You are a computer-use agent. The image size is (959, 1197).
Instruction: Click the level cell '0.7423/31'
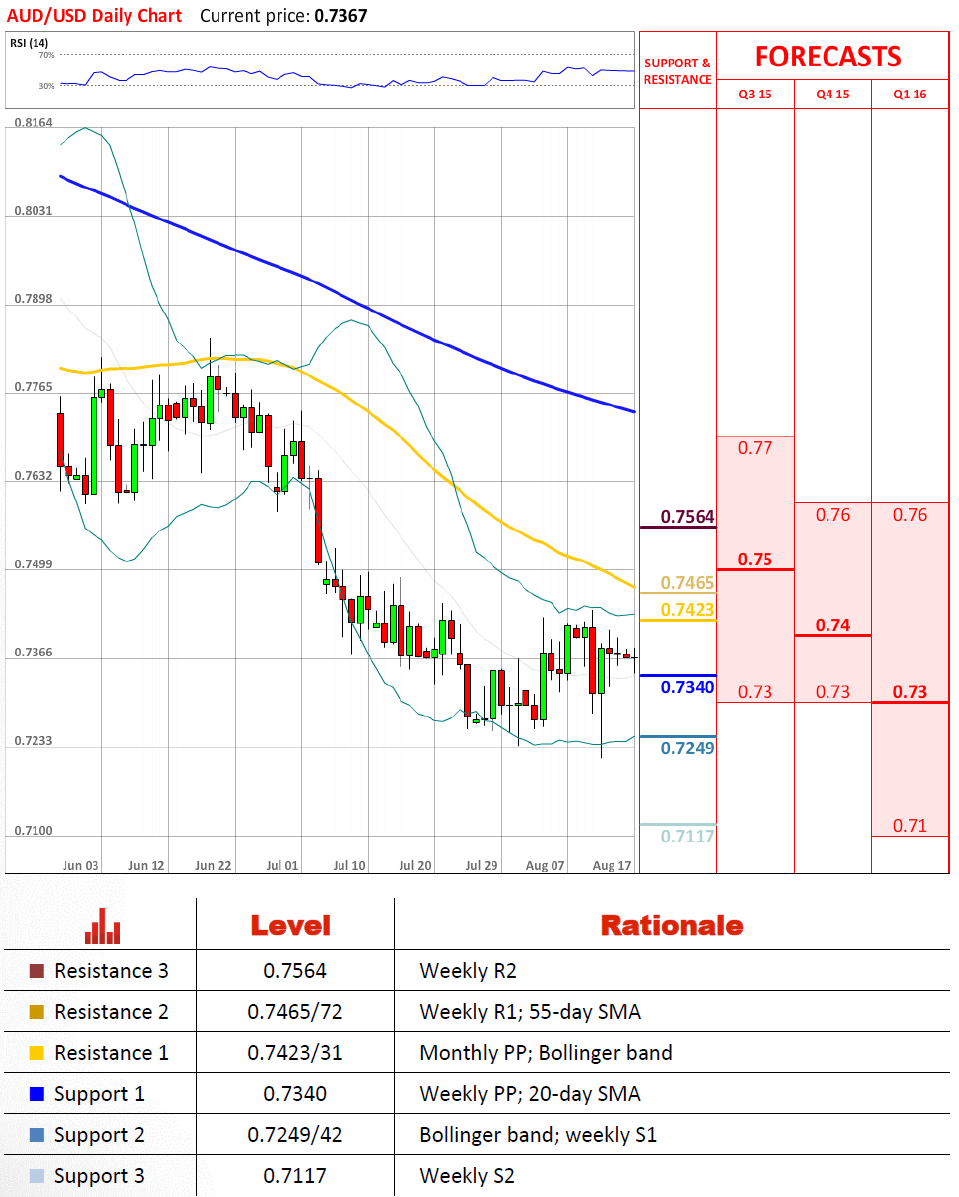(295, 1053)
